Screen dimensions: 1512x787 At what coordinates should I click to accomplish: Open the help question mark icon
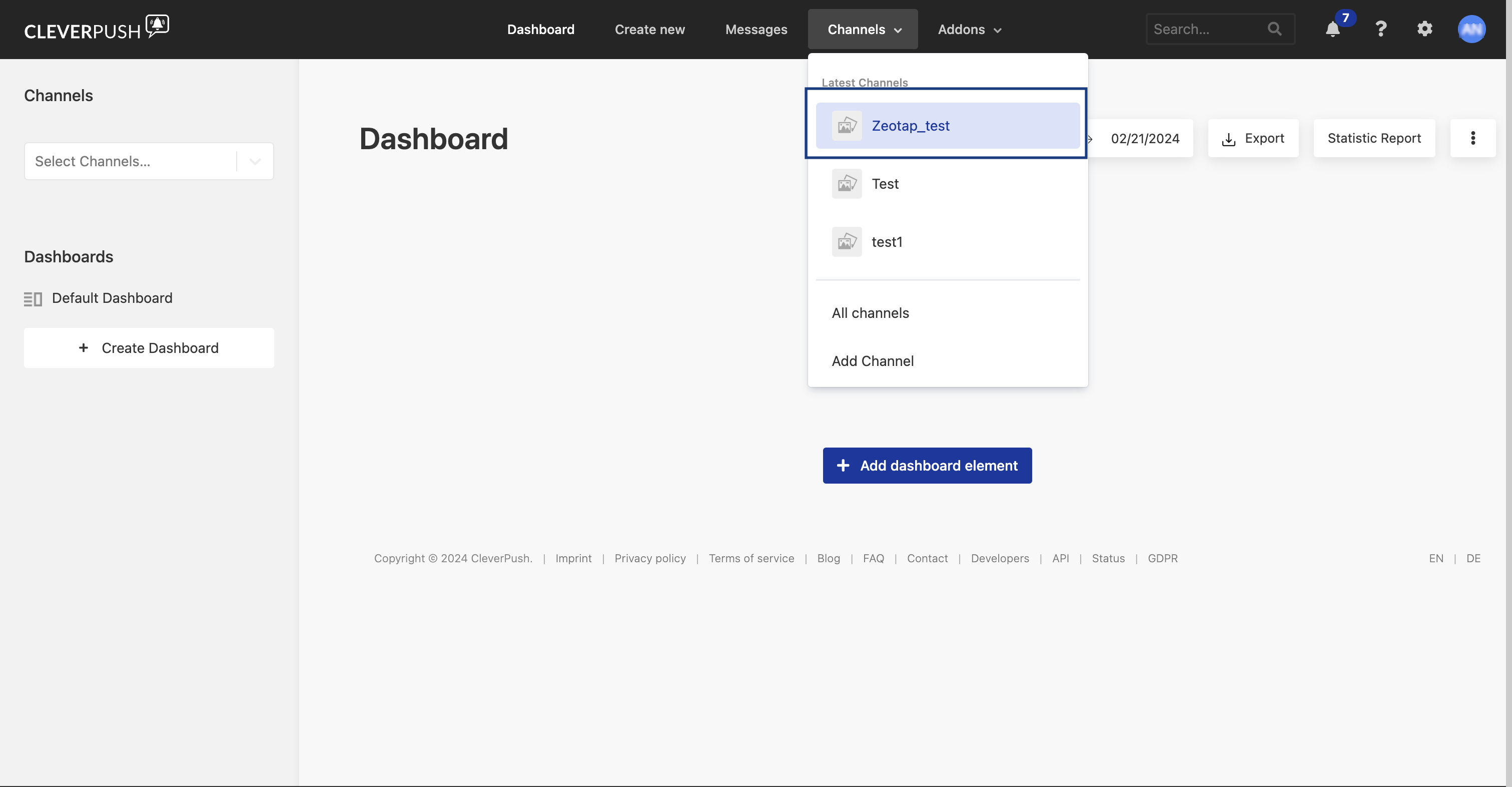pyautogui.click(x=1380, y=29)
